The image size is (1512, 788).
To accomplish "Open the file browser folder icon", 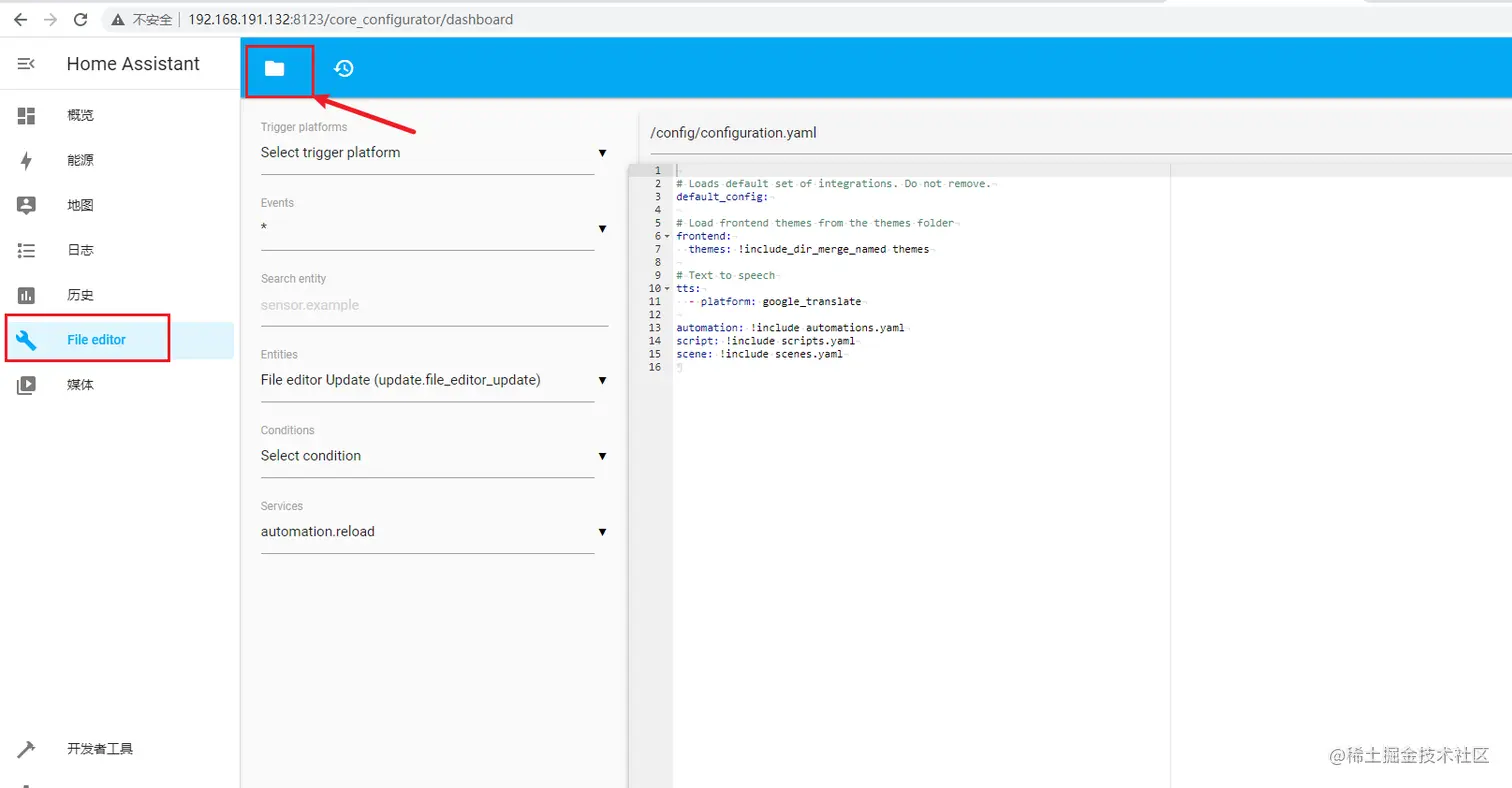I will pyautogui.click(x=274, y=68).
